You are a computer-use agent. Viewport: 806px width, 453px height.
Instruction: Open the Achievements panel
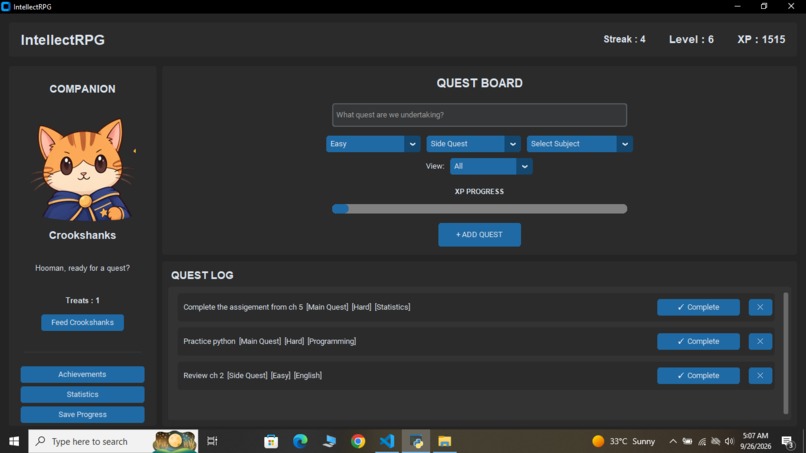coord(82,374)
